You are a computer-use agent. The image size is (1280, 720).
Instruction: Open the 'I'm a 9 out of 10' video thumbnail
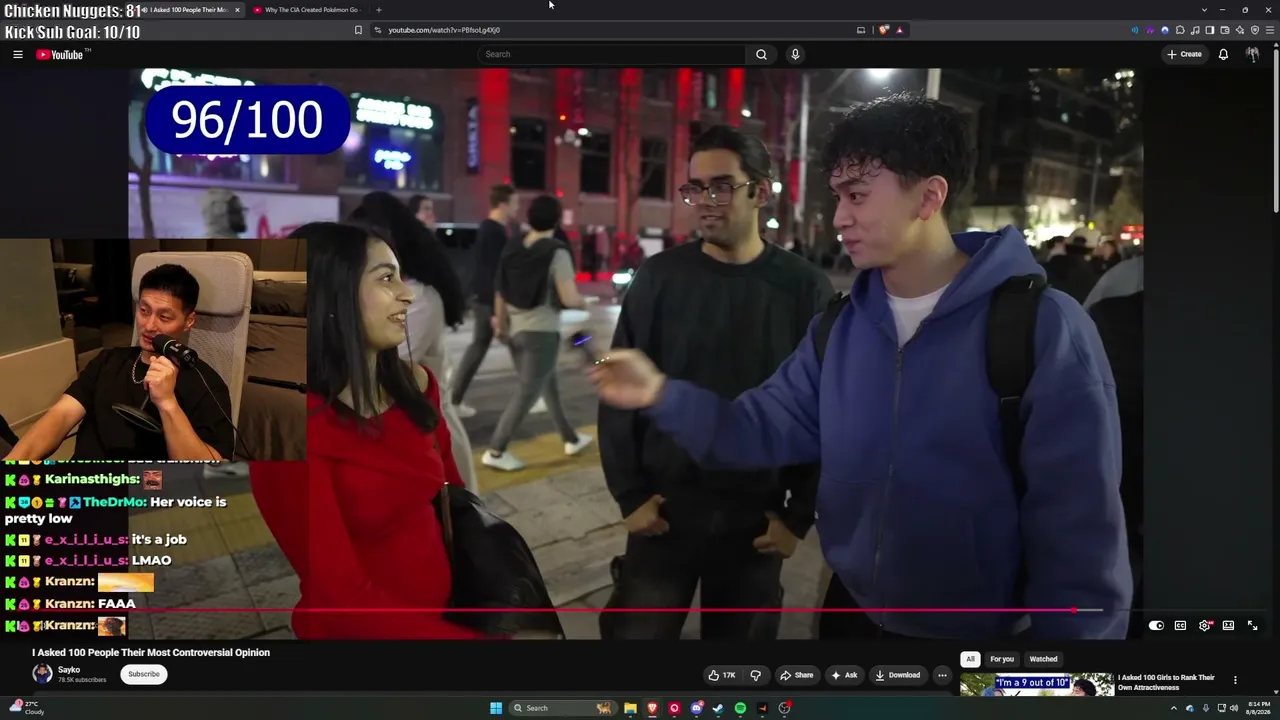[x=1037, y=684]
